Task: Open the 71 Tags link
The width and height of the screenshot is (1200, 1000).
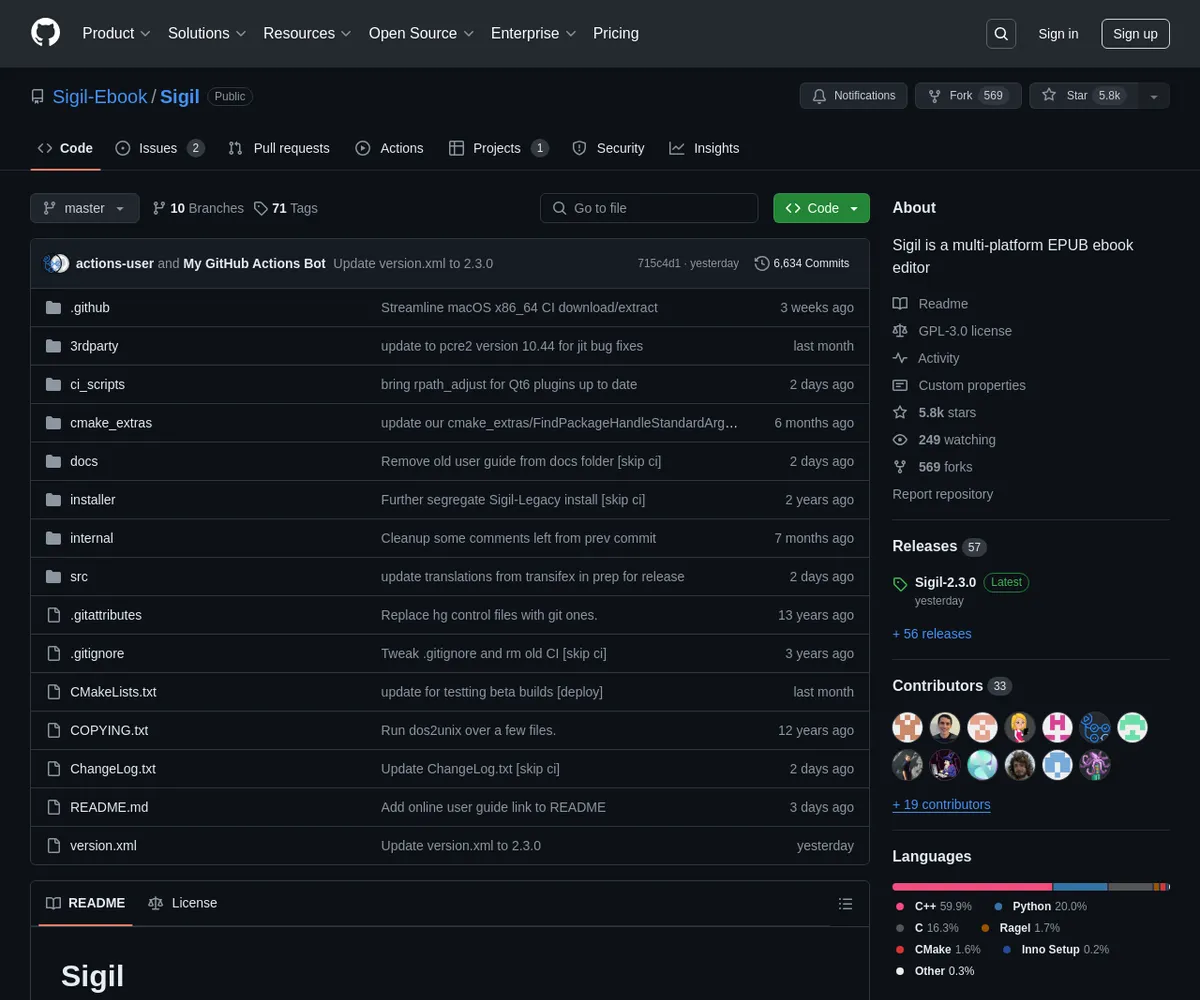Action: 286,208
